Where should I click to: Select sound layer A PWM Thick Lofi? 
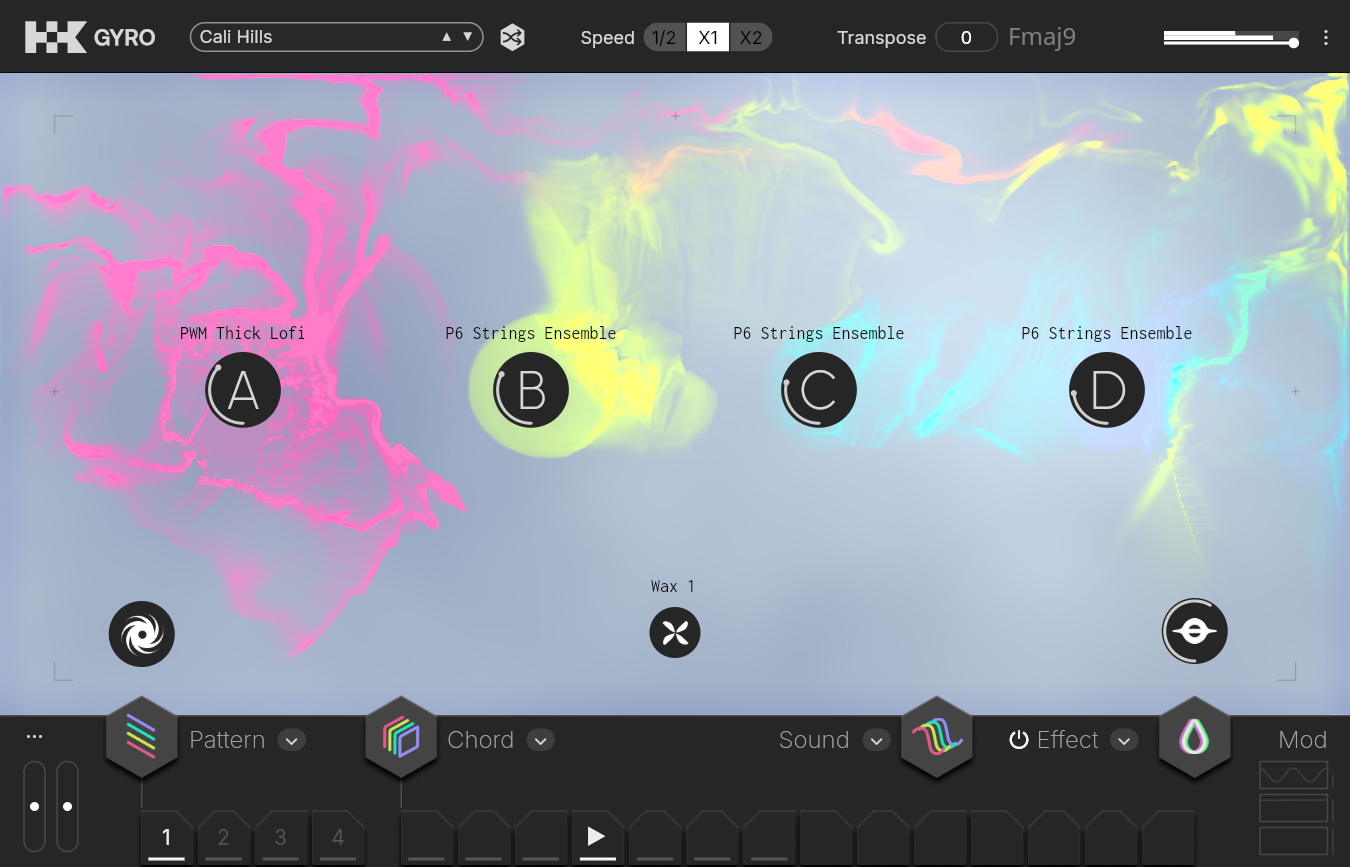[243, 391]
